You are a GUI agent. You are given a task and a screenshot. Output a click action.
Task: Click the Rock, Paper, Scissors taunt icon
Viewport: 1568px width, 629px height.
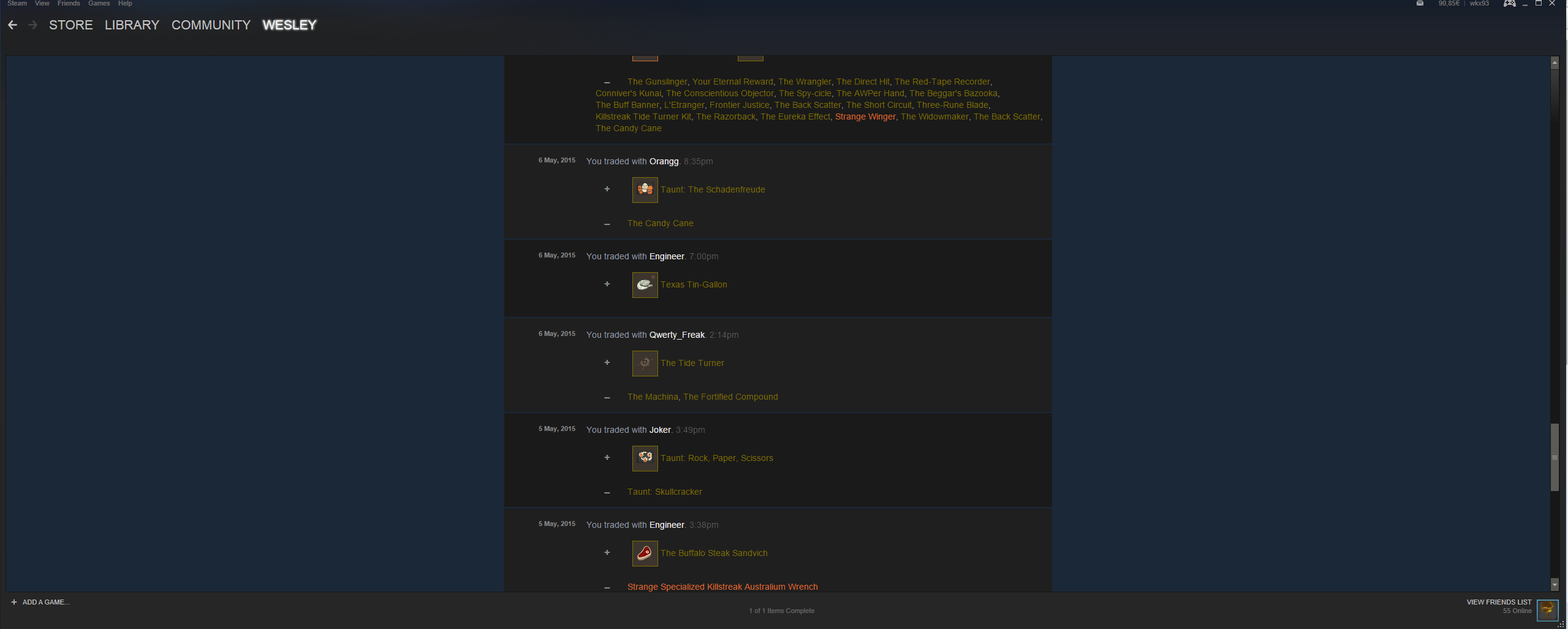[645, 459]
